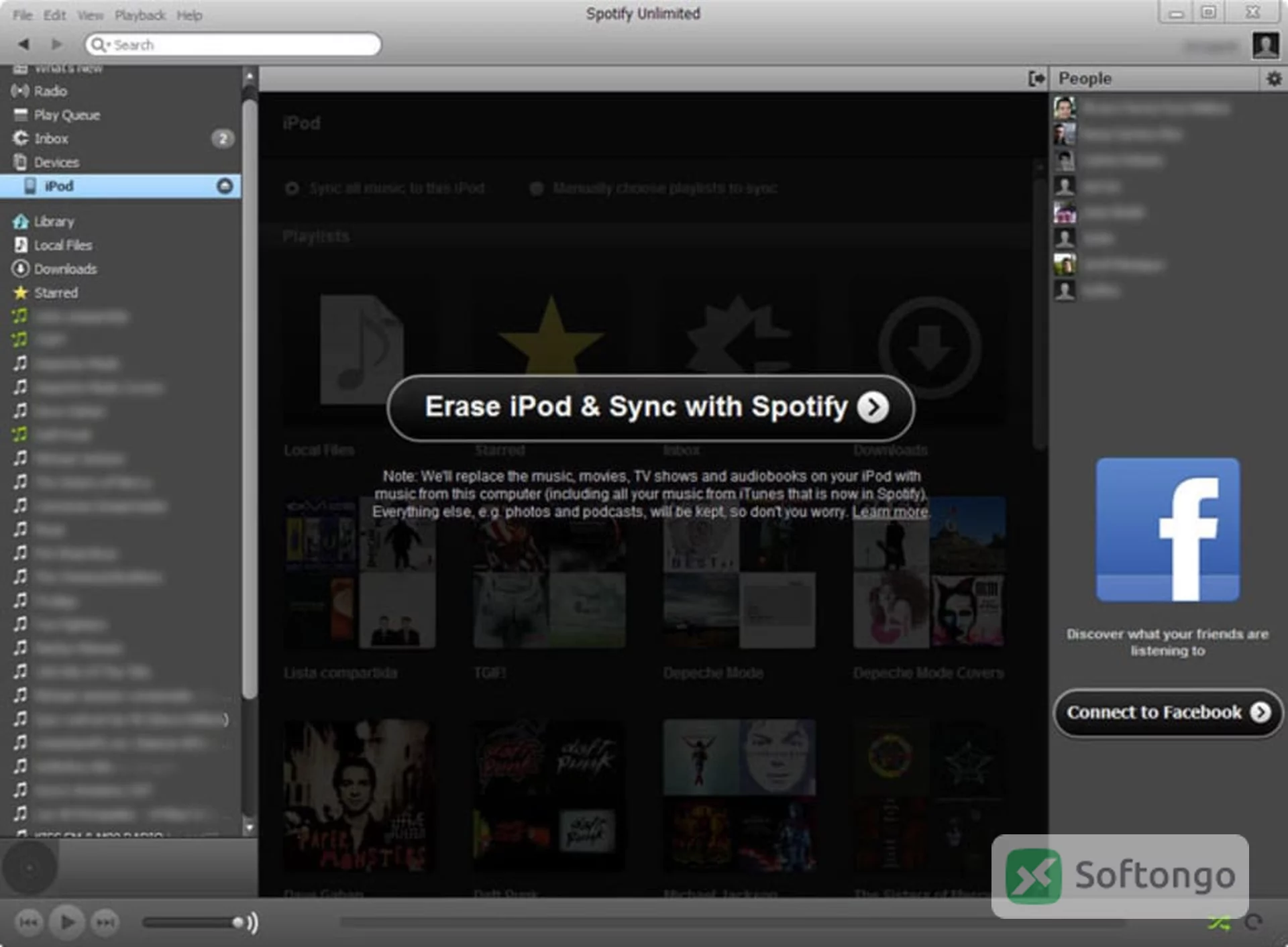The height and width of the screenshot is (947, 1288).
Task: Open the Playback menu
Action: click(140, 15)
